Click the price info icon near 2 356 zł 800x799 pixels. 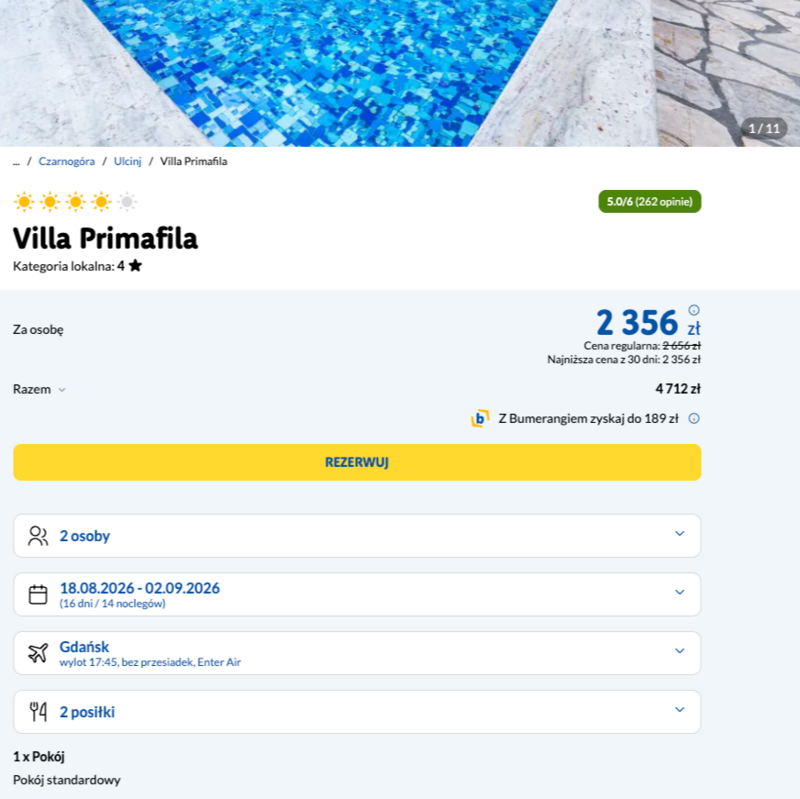click(694, 310)
